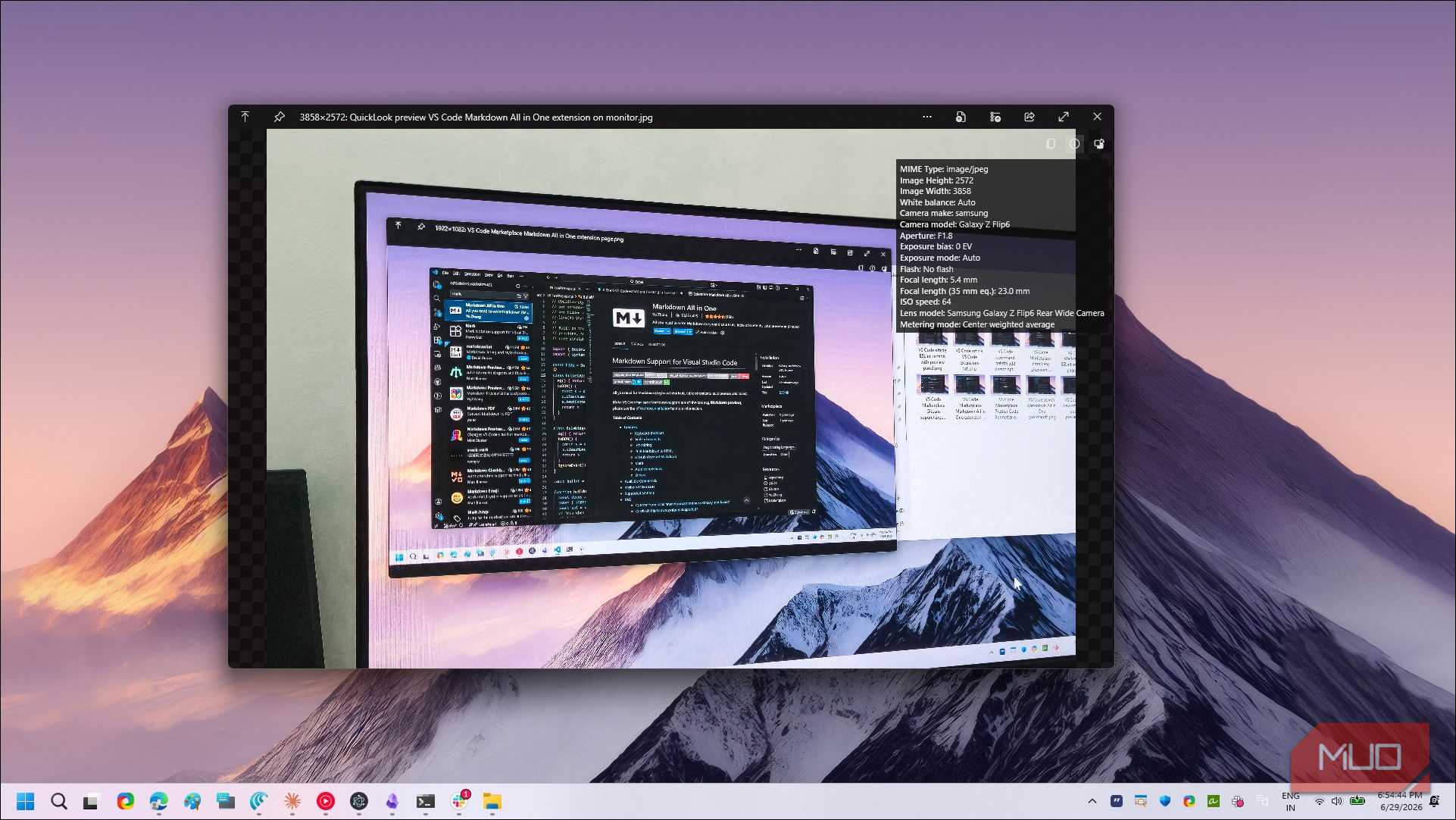This screenshot has height=820, width=1456.
Task: Toggle image metadata info overlay button
Action: [x=1074, y=144]
